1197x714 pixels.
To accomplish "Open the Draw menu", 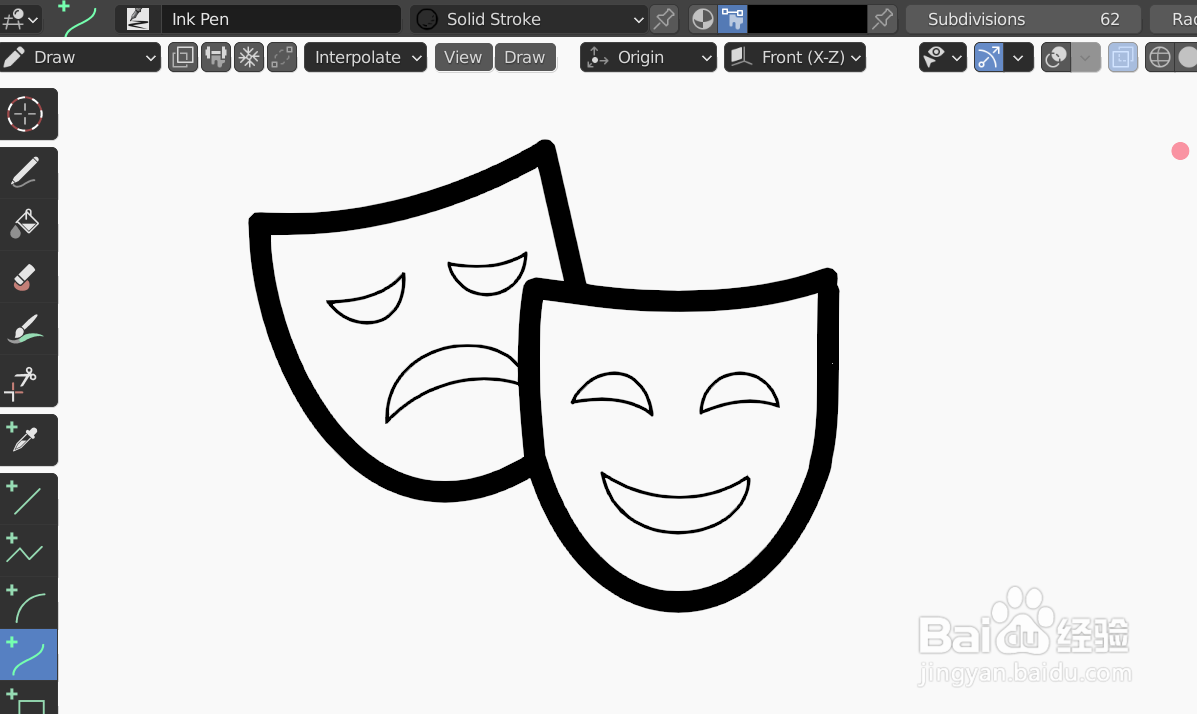I will 525,57.
